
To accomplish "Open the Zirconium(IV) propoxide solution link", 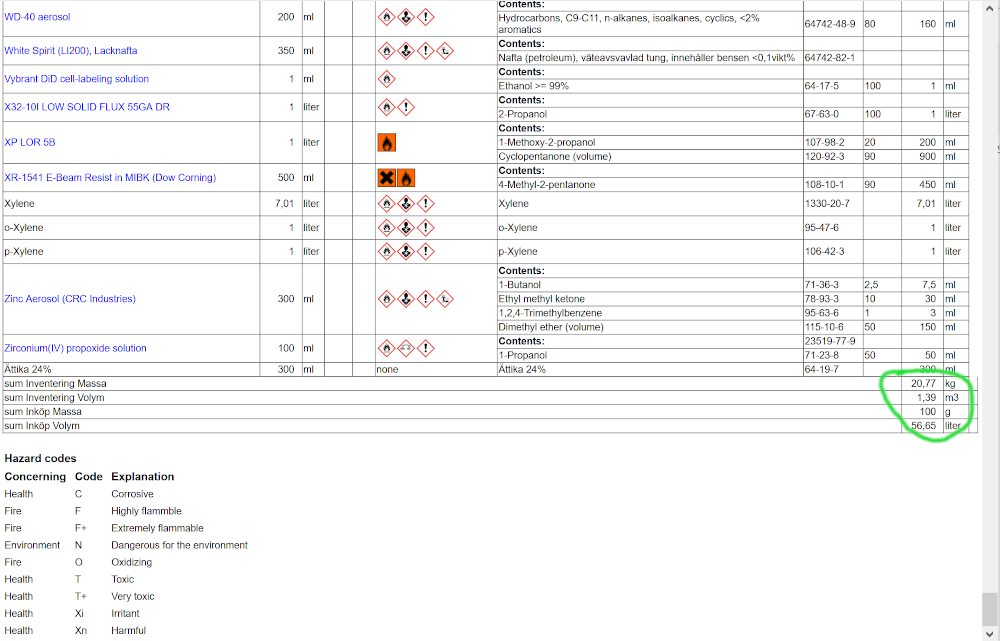I will click(x=75, y=348).
